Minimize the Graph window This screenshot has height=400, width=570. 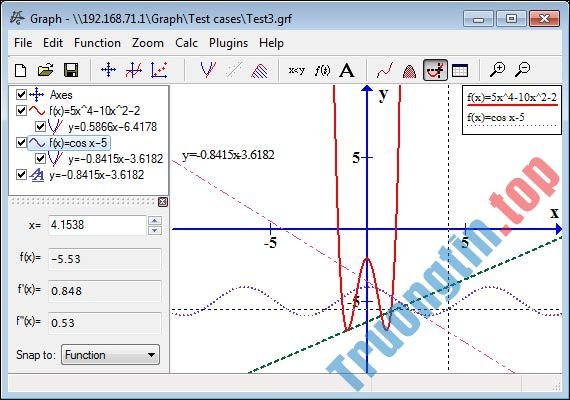pos(478,18)
